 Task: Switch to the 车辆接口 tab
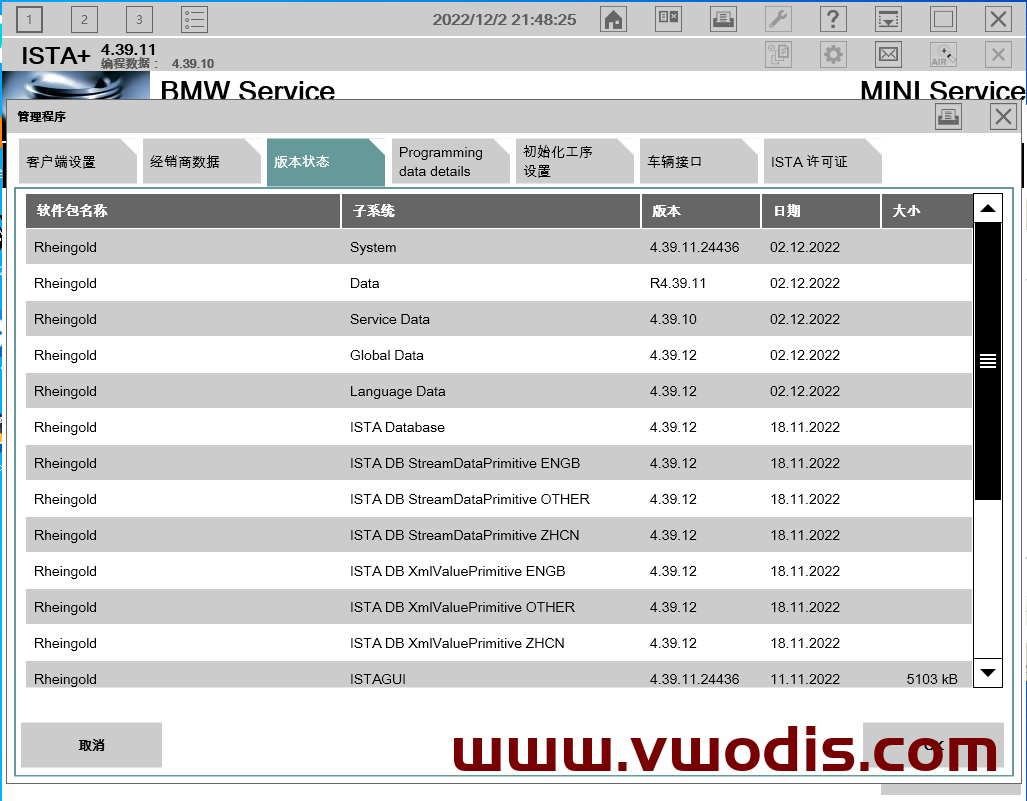(x=698, y=161)
